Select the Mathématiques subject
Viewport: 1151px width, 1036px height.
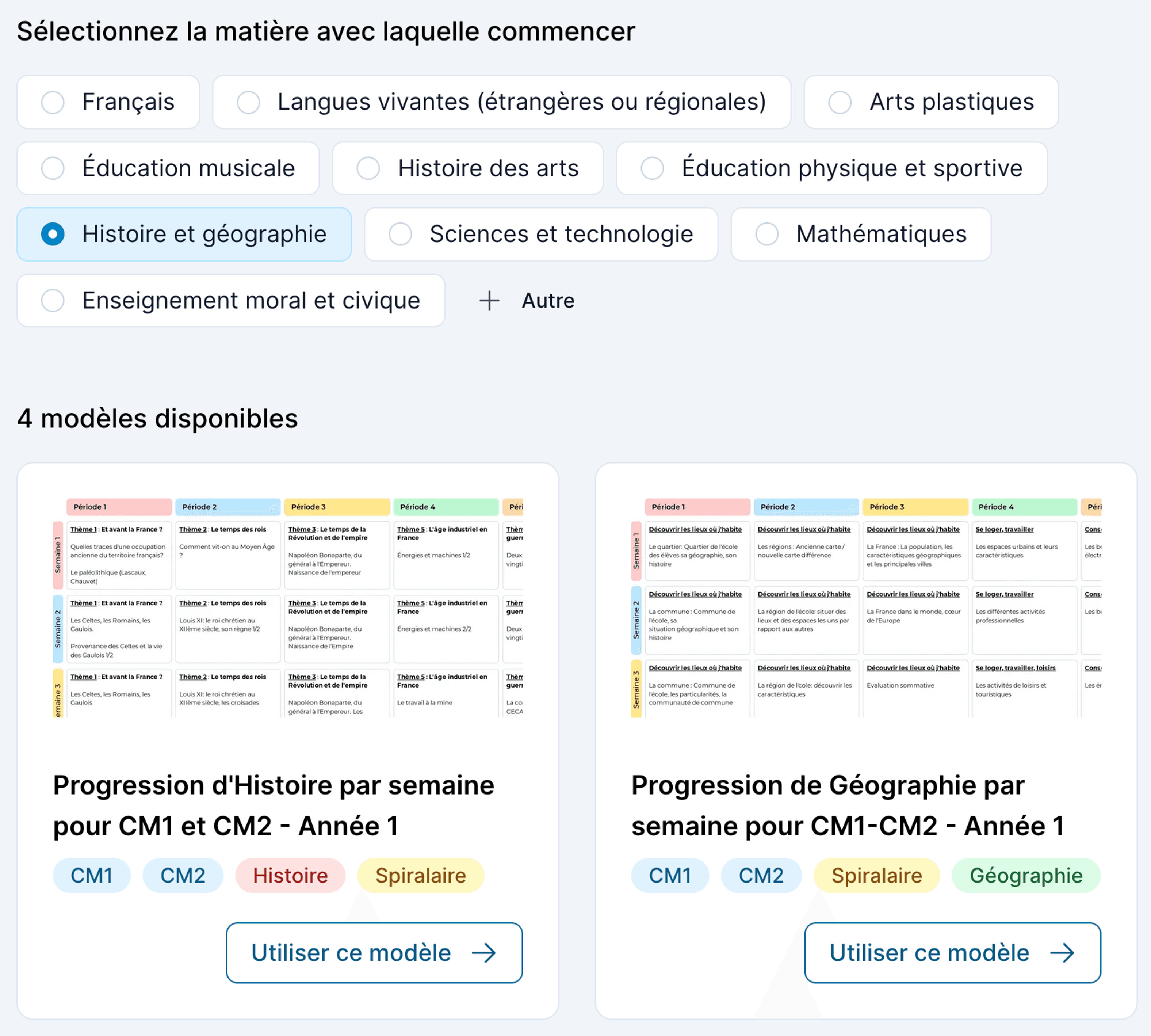[859, 234]
